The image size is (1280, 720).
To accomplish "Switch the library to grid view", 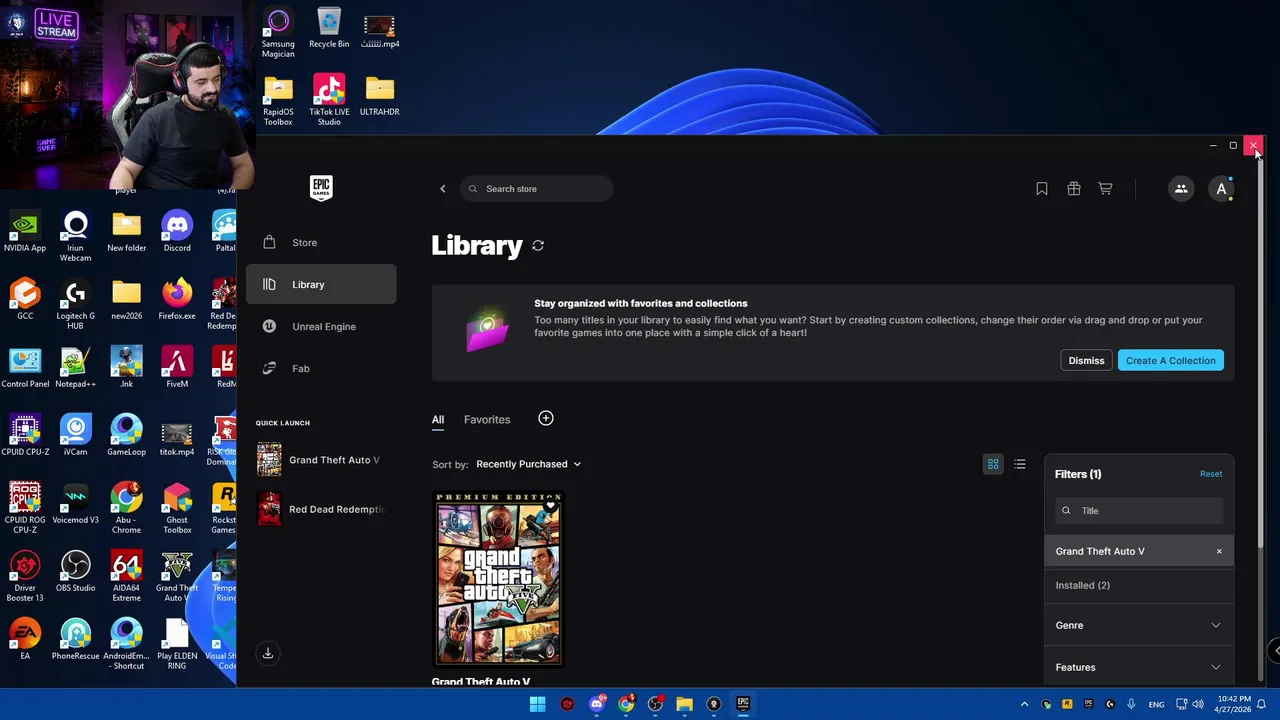I will pyautogui.click(x=993, y=464).
